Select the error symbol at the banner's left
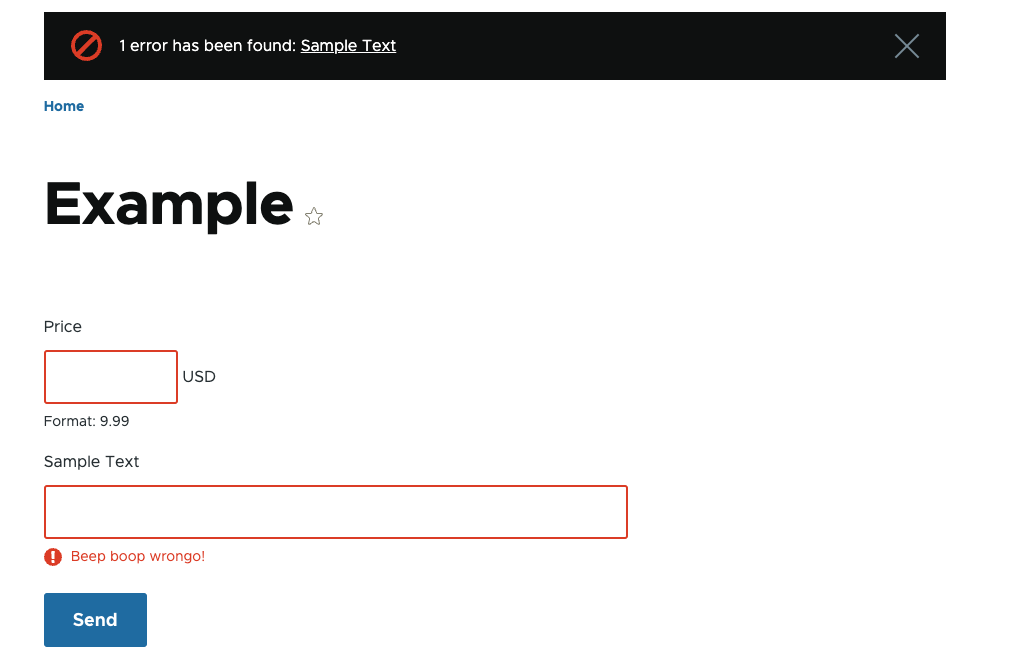 86,45
